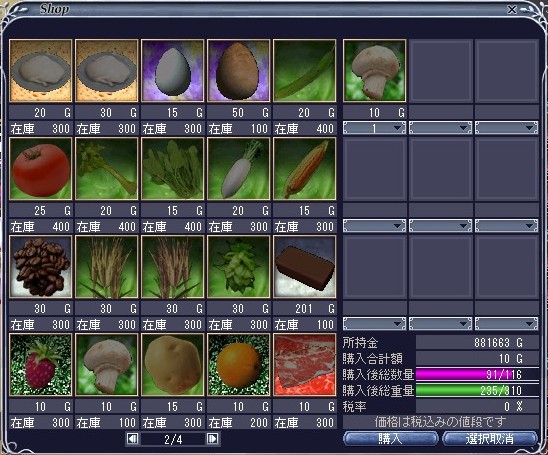
Task: Click the 選択取消 cancel selection button
Action: (x=490, y=438)
